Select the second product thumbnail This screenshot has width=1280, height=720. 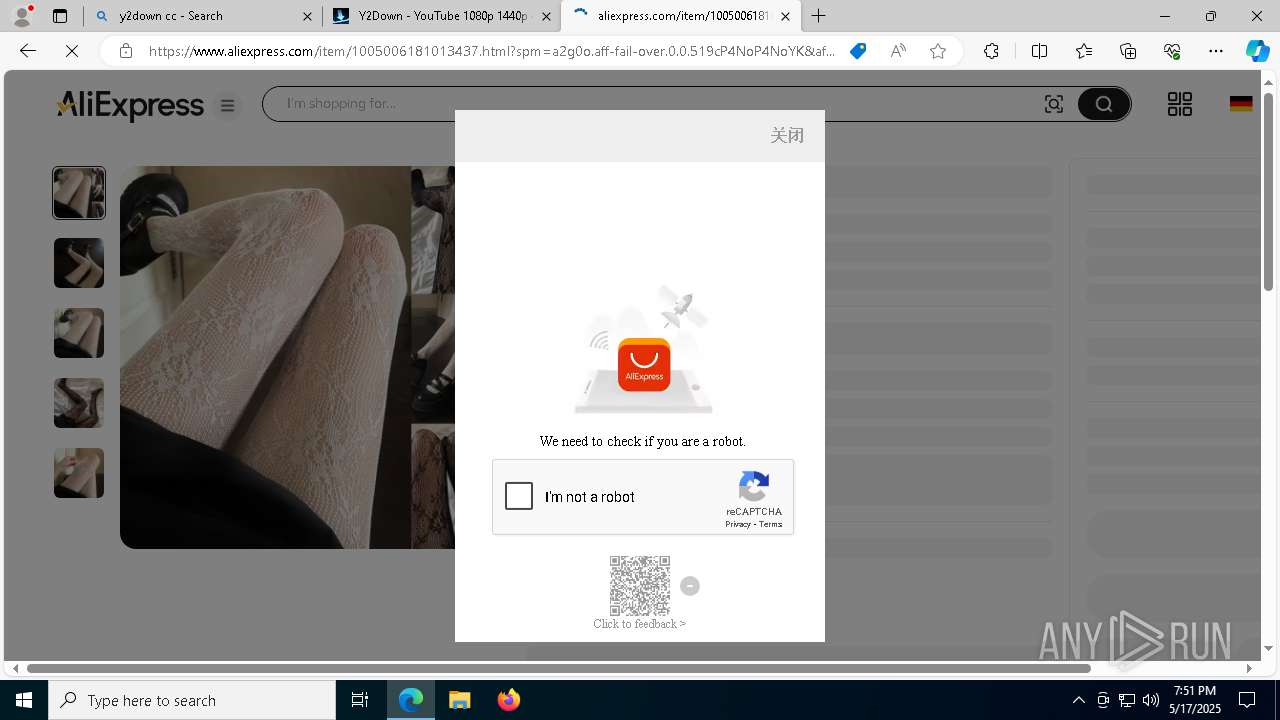[79, 263]
